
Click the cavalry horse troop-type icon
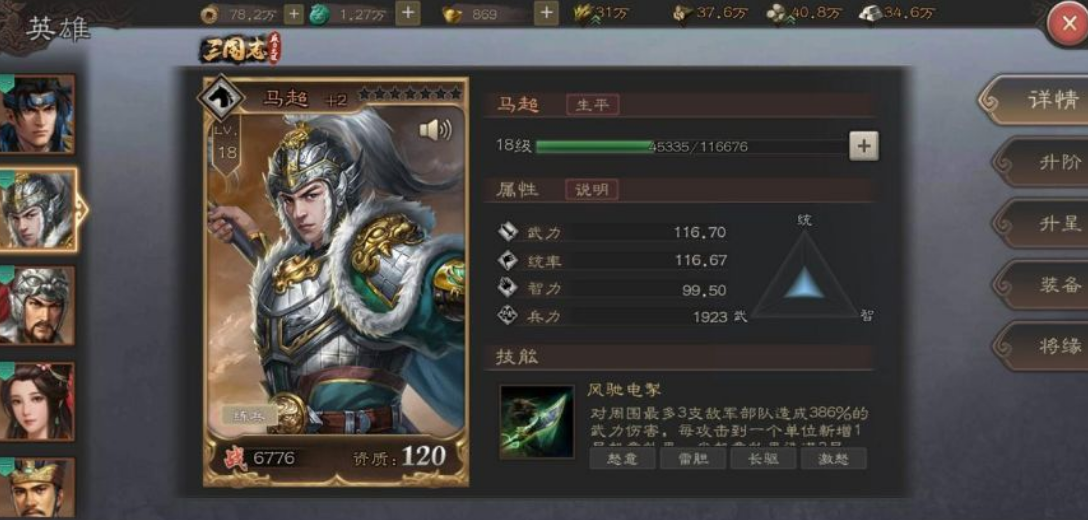click(x=221, y=99)
